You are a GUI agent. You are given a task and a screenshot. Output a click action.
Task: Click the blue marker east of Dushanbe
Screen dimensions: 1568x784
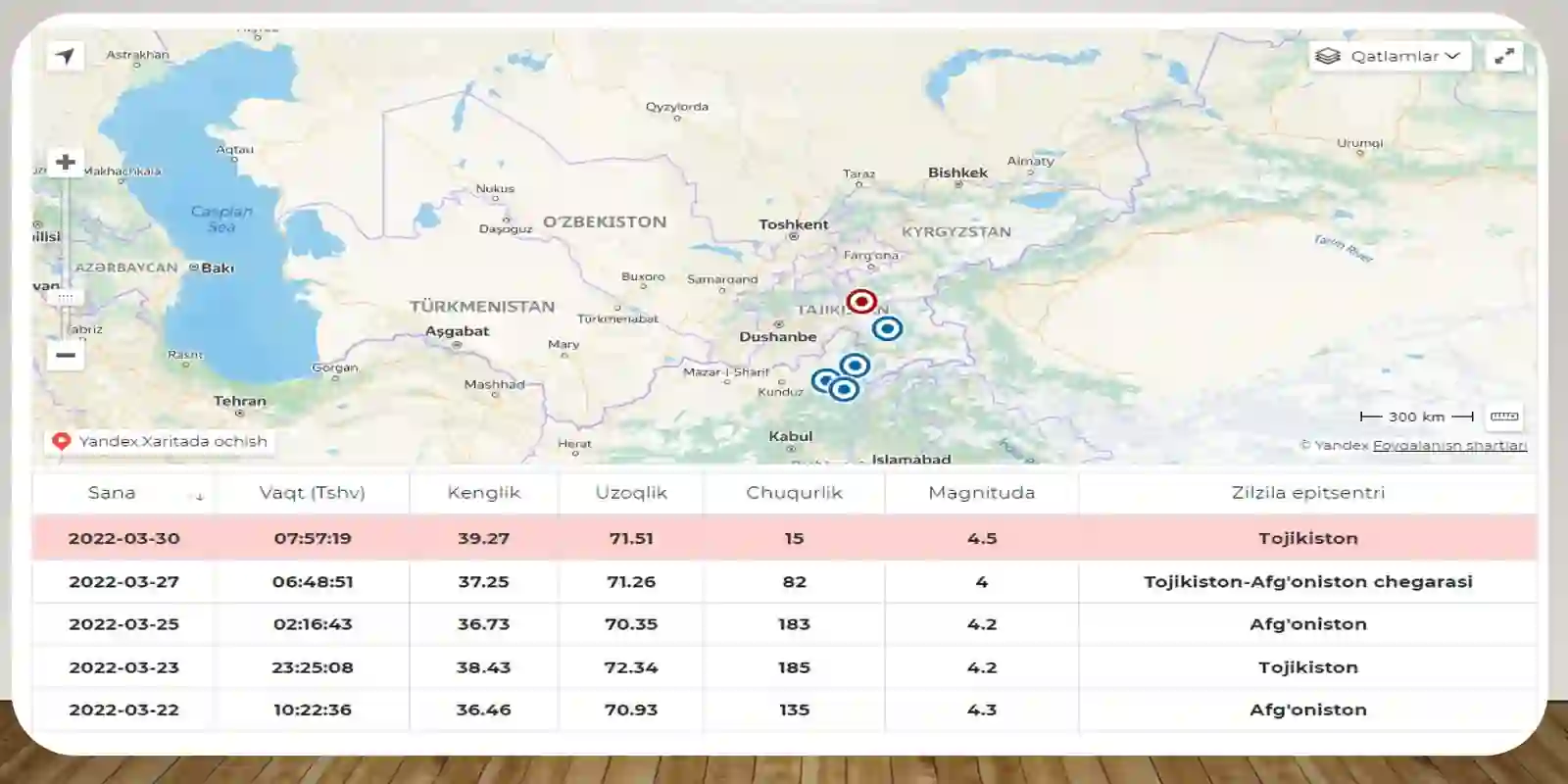point(887,328)
